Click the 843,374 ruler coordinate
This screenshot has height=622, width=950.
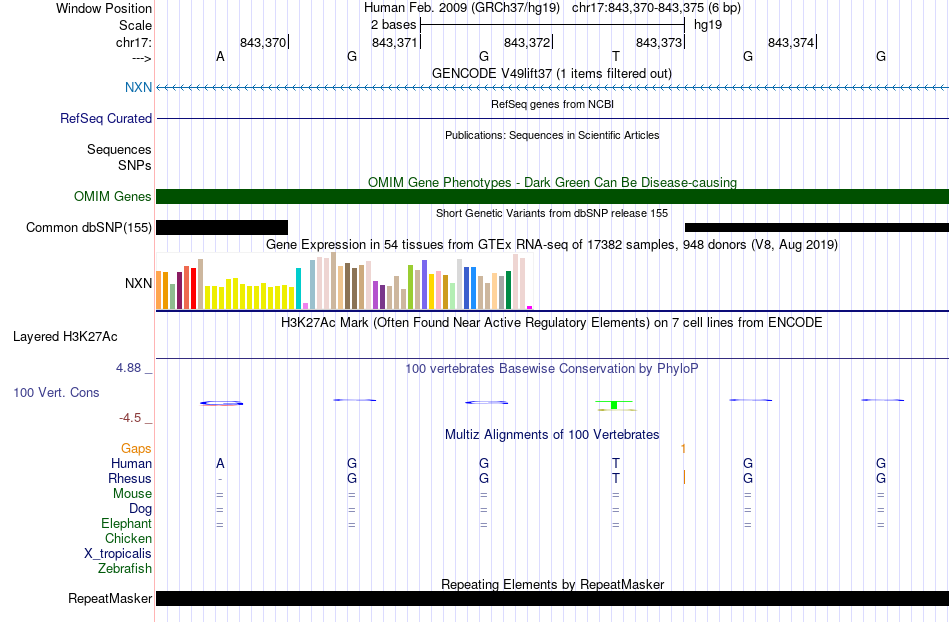coord(791,42)
